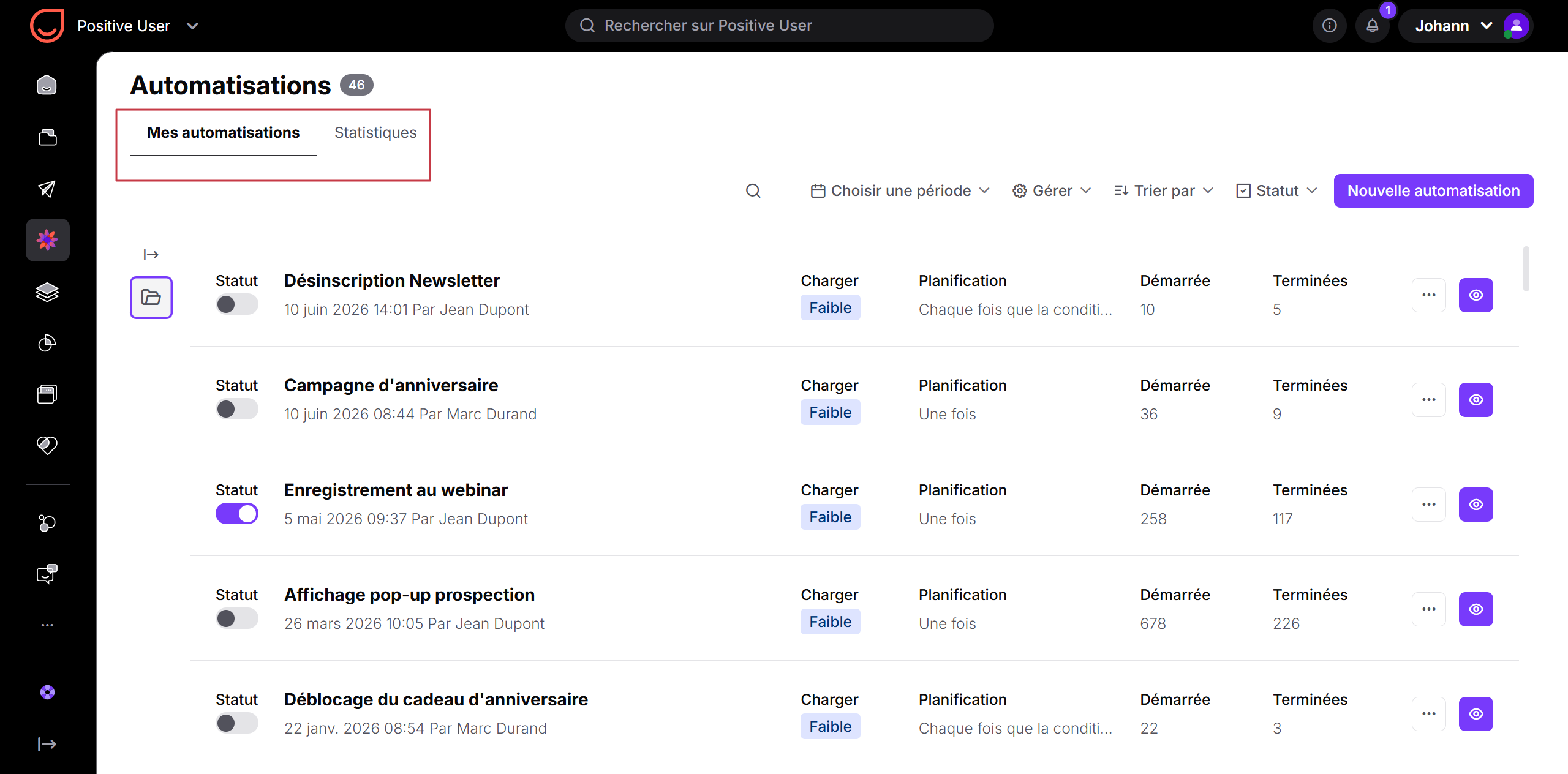View Enregistrement au webinar via eye button
Viewport: 1568px width, 774px height.
pos(1476,505)
